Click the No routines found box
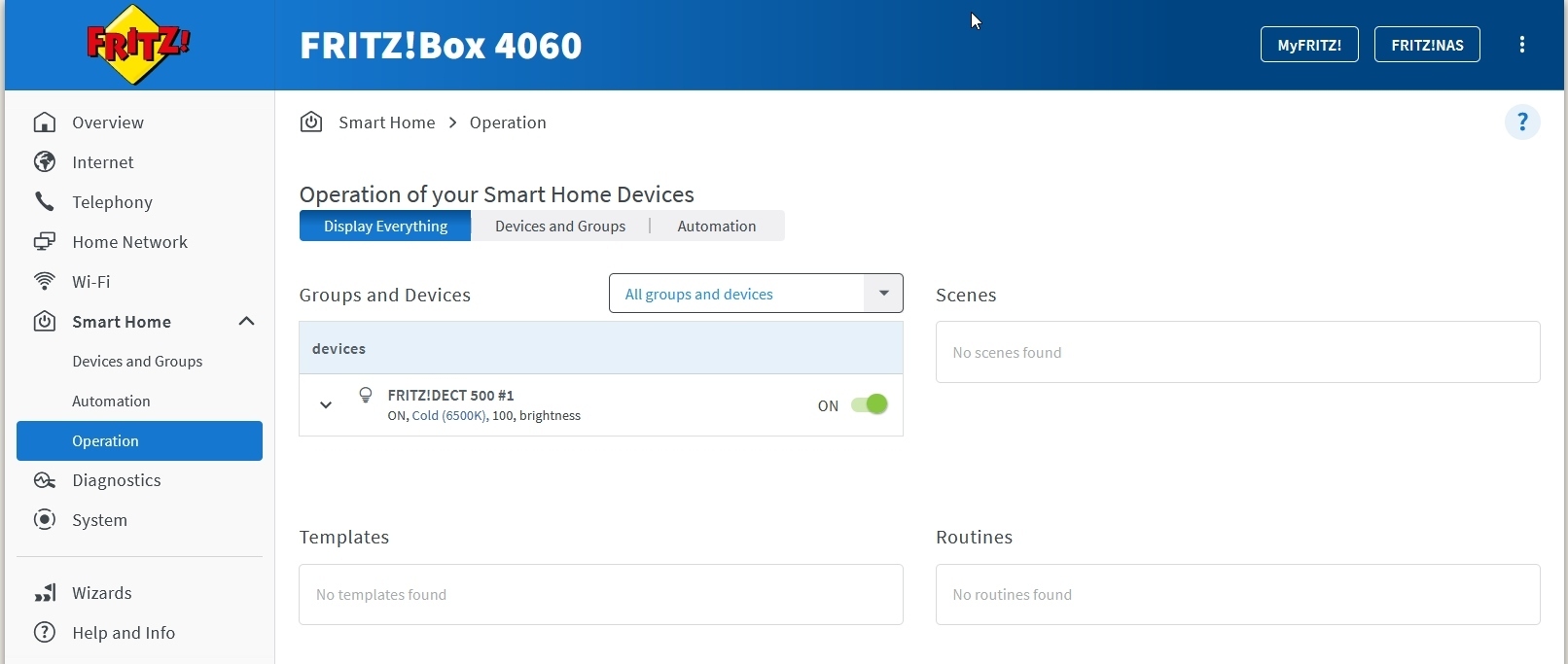Screen dimensions: 1568x664 click(1237, 594)
